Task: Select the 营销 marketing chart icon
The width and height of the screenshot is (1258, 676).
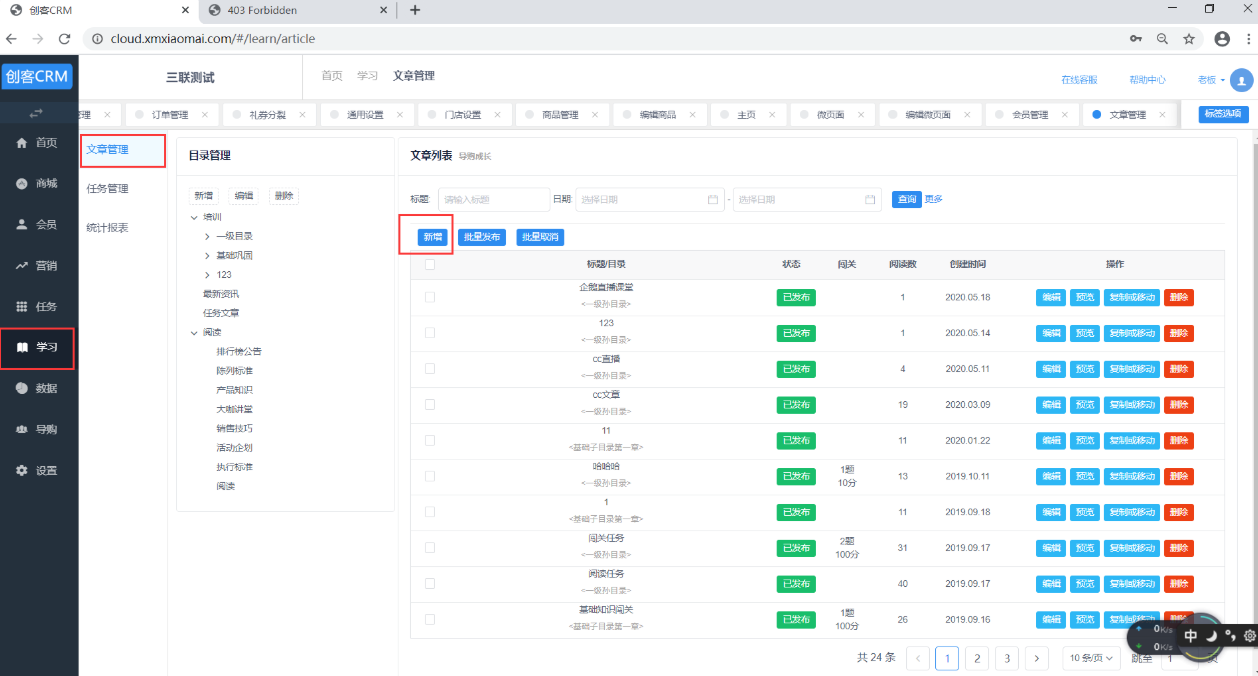Action: click(x=22, y=266)
